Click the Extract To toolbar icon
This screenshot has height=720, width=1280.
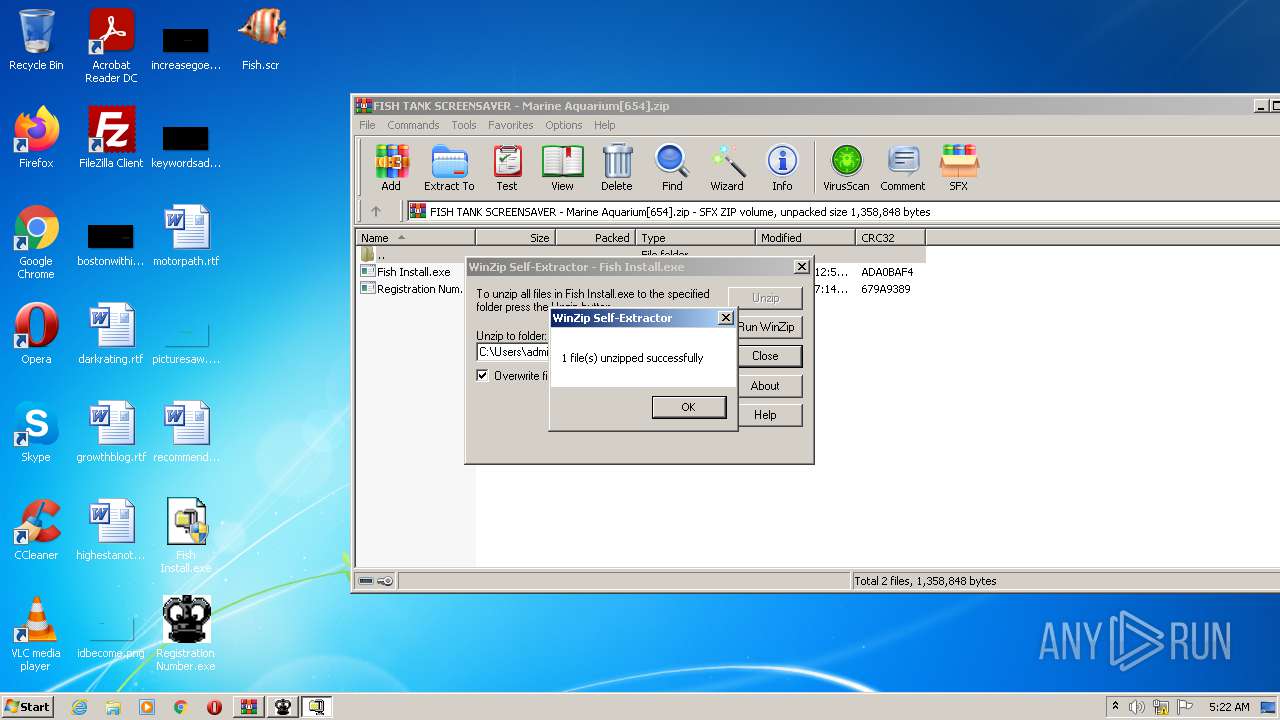(x=449, y=168)
